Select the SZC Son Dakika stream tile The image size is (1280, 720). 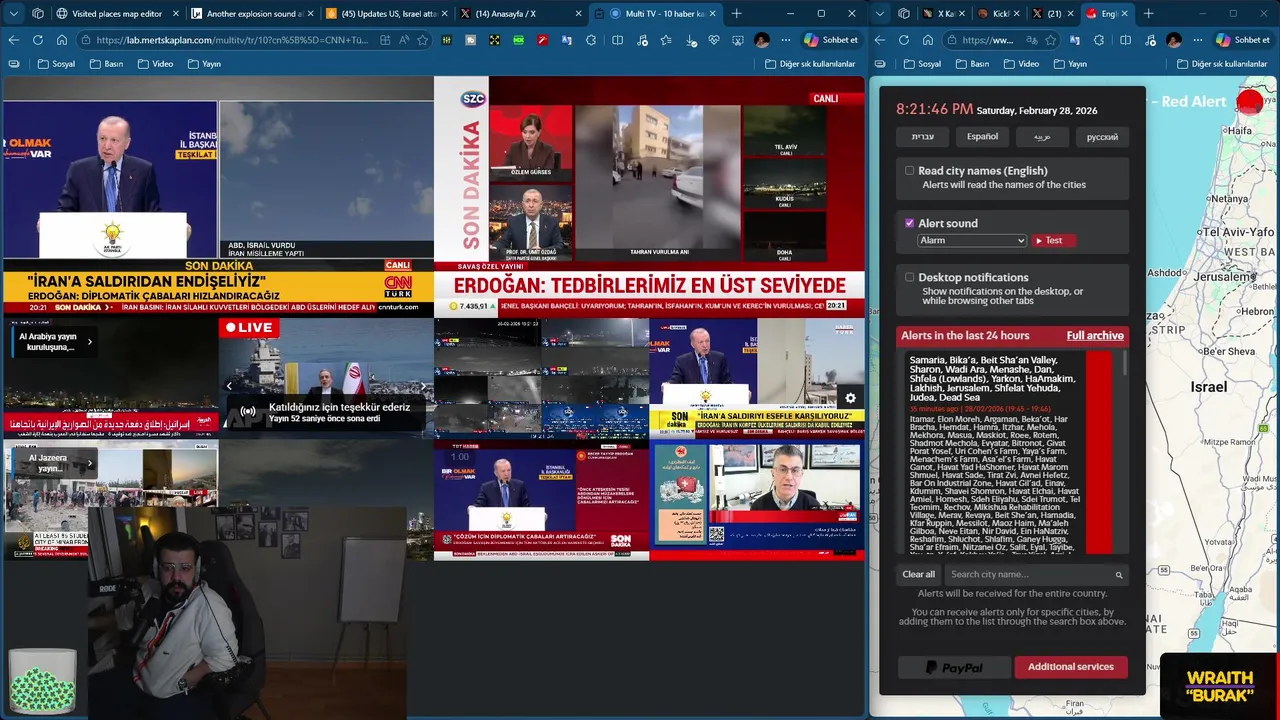(x=649, y=196)
